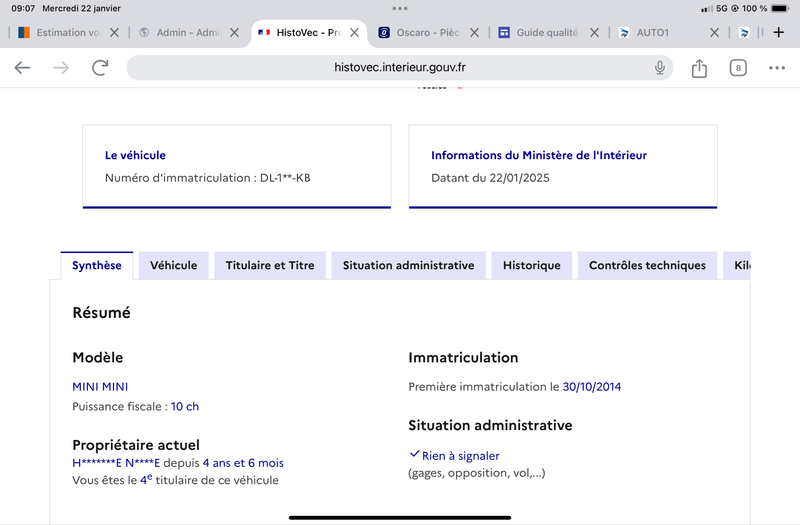Close the AUTO1 tab

pyautogui.click(x=715, y=33)
